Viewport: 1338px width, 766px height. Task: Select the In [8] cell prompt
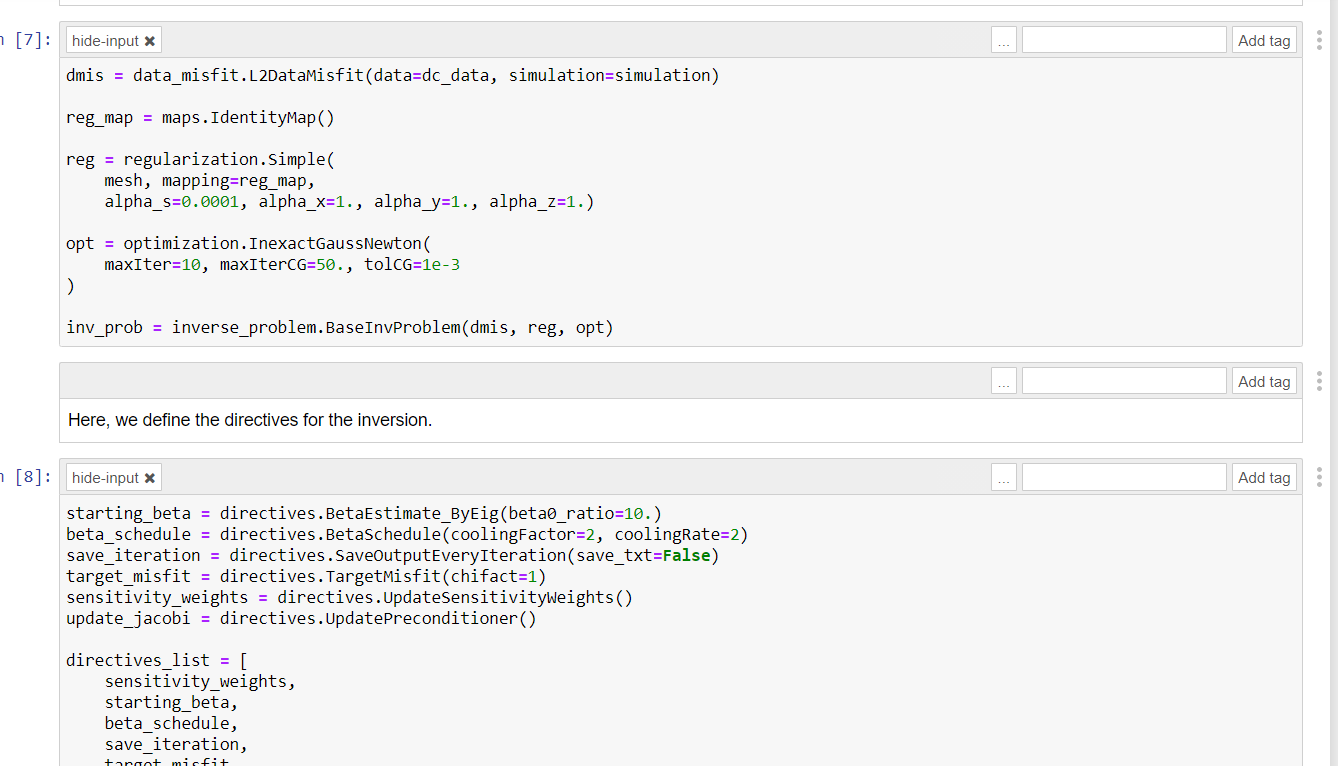click(26, 477)
